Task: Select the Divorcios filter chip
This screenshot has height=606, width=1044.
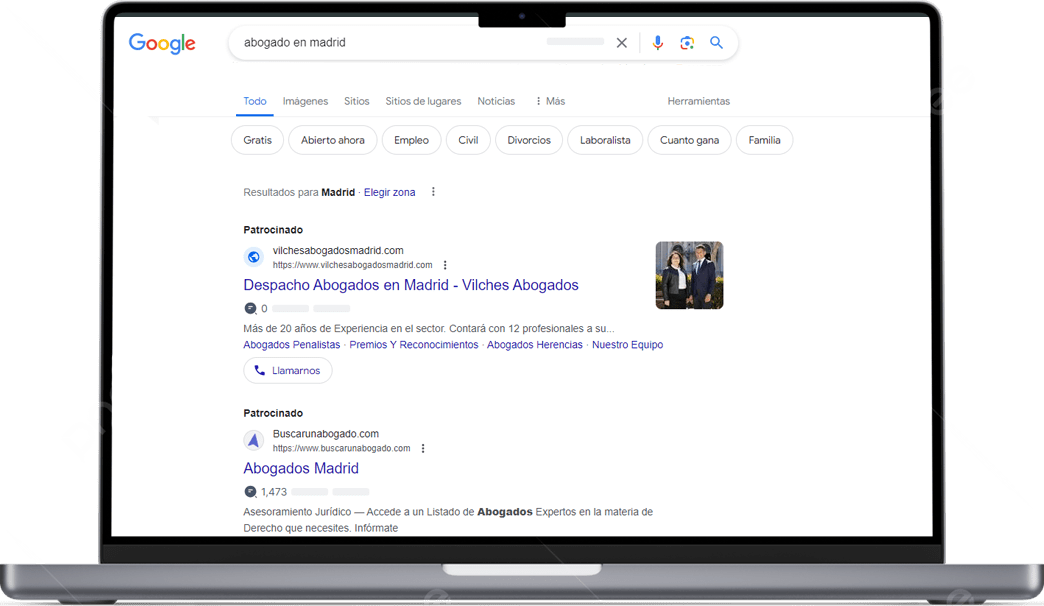Action: coord(529,140)
